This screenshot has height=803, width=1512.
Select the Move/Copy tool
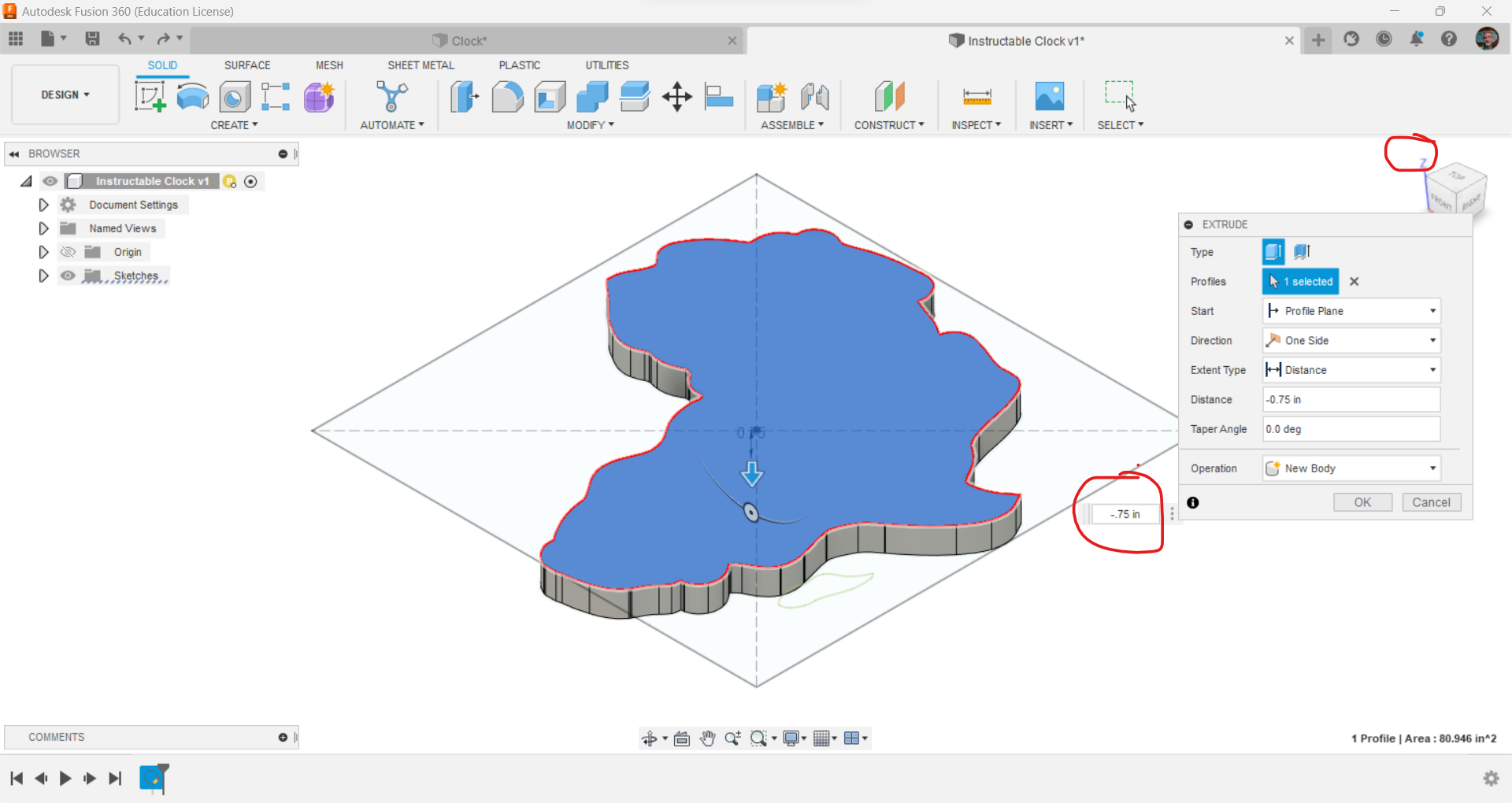(677, 97)
